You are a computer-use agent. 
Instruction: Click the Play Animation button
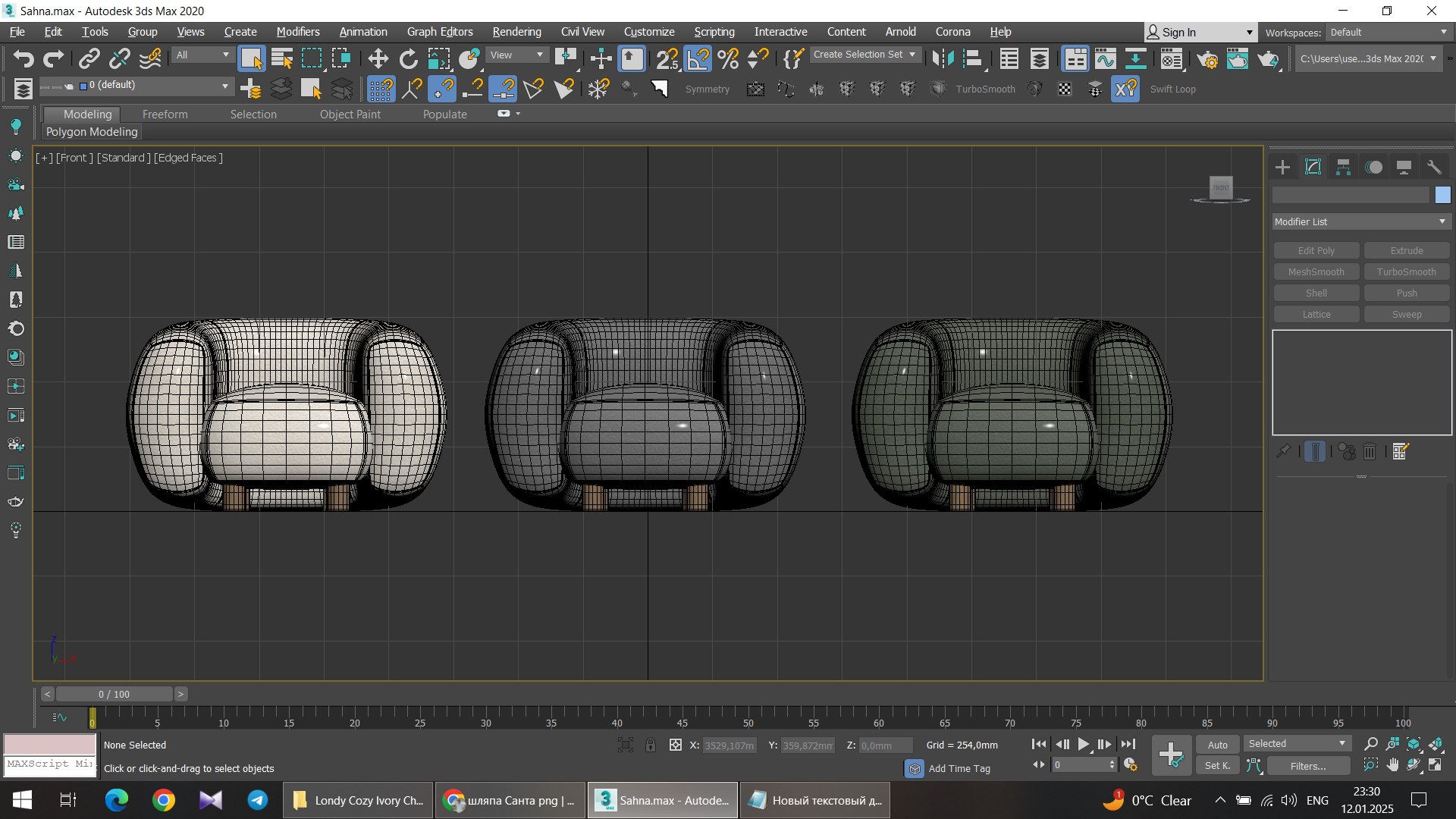coord(1083,745)
